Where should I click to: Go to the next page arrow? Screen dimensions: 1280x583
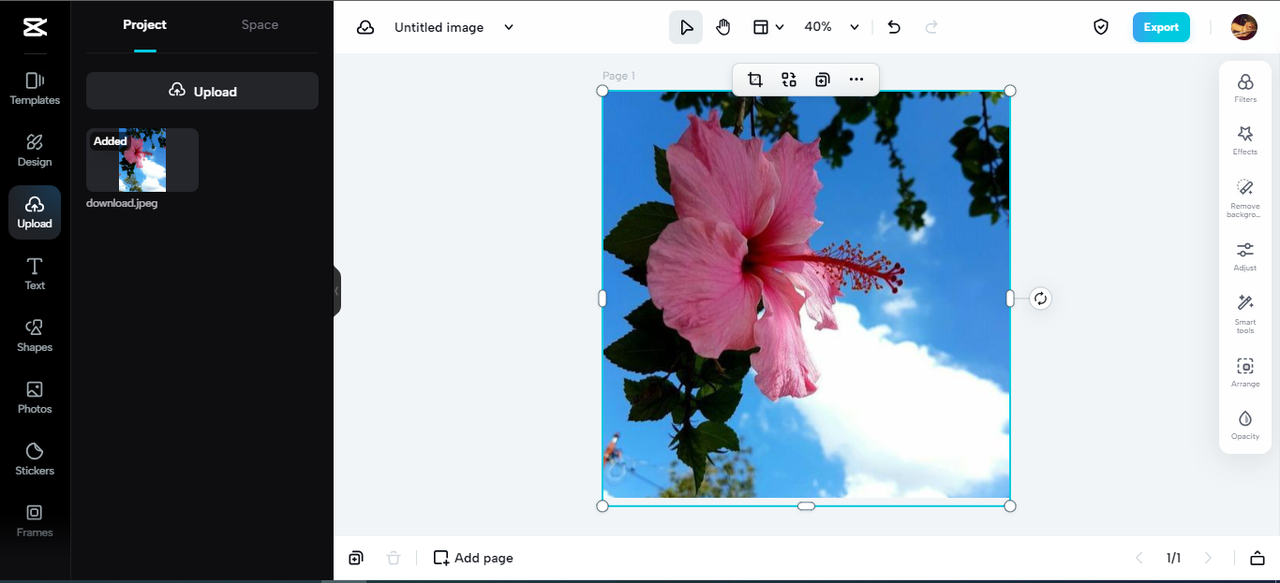(x=1208, y=558)
